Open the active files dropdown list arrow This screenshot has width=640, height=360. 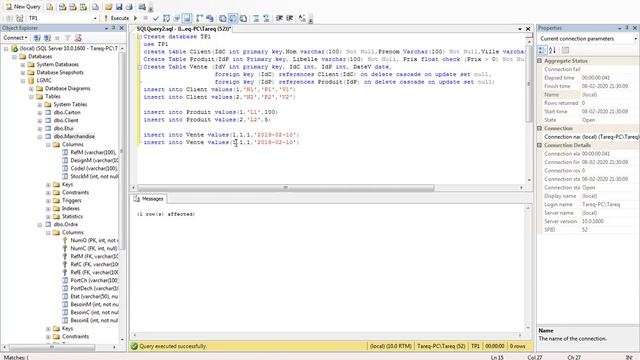520,29
